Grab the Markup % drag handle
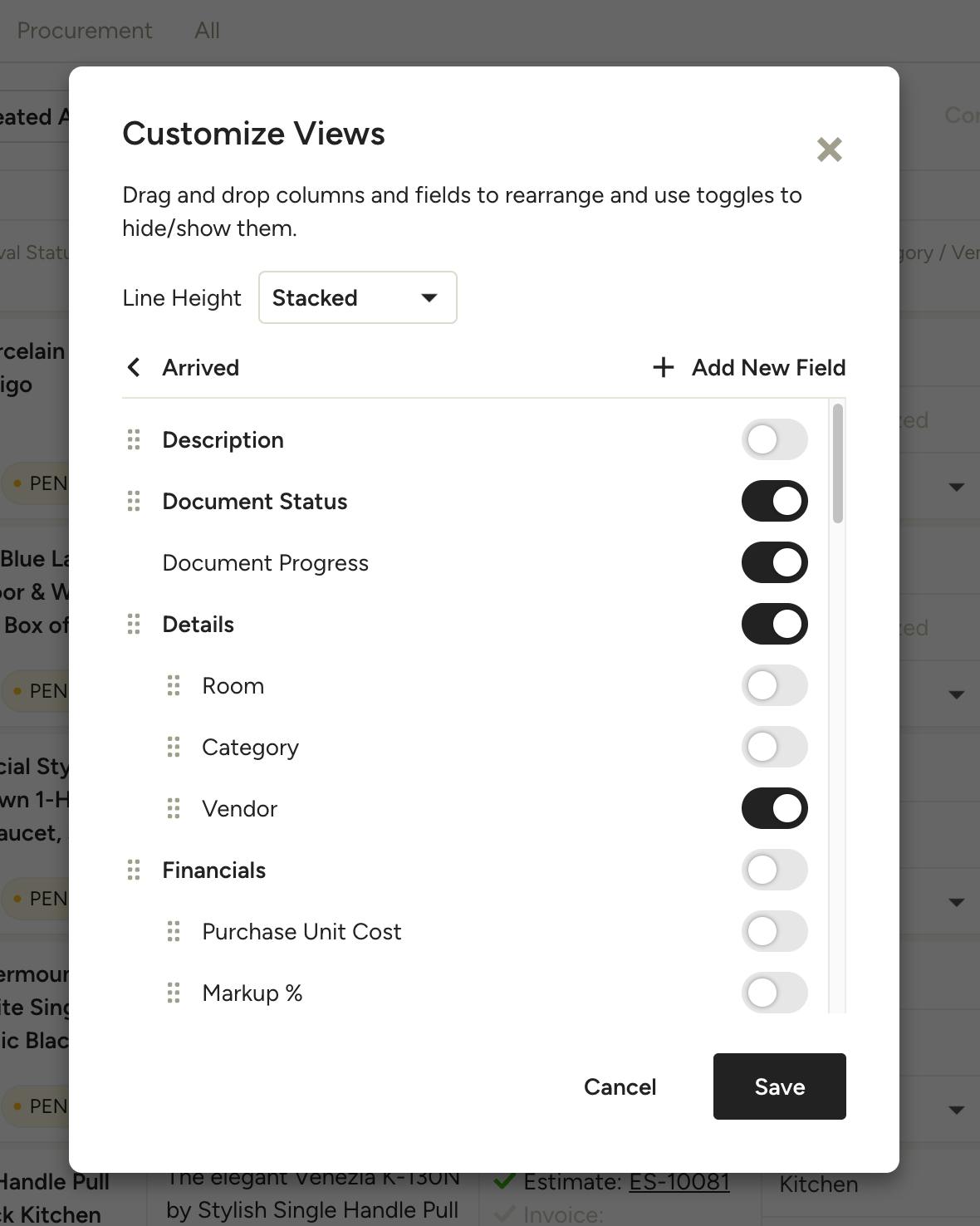The height and width of the screenshot is (1226, 980). click(174, 993)
